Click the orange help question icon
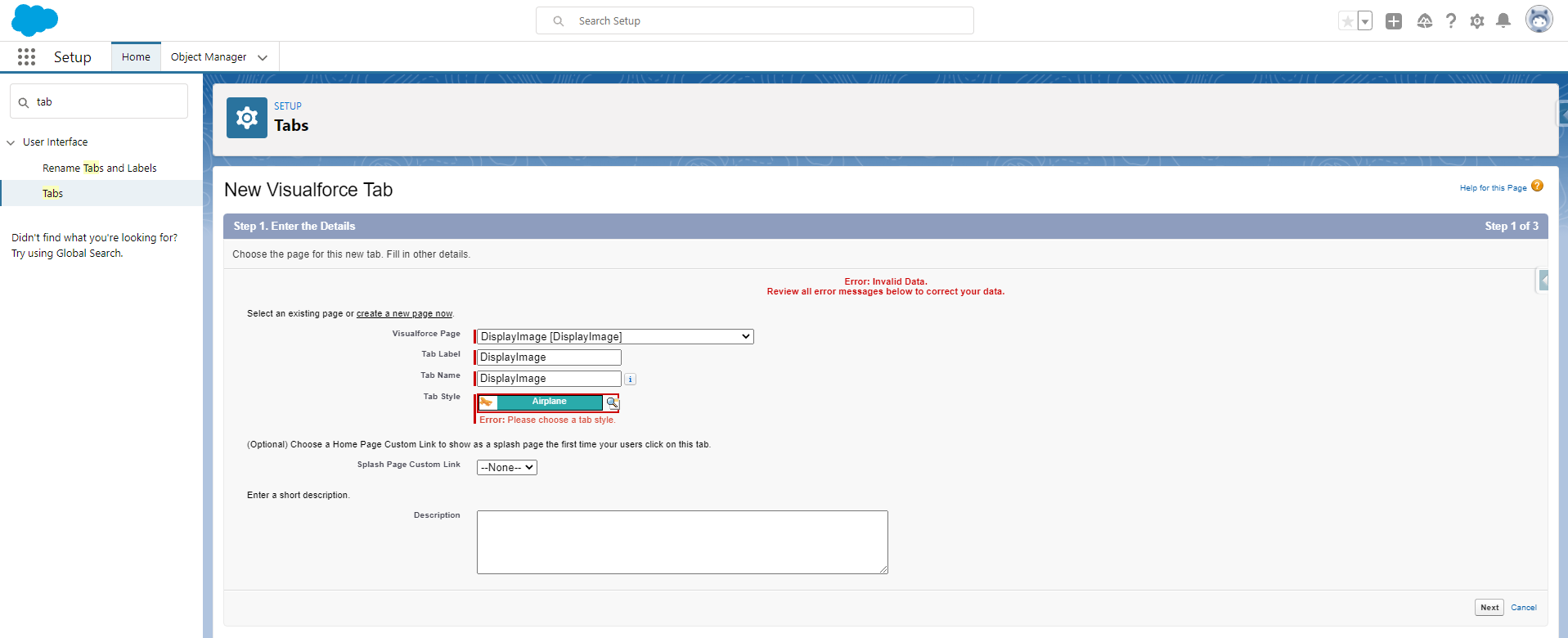 point(1537,186)
